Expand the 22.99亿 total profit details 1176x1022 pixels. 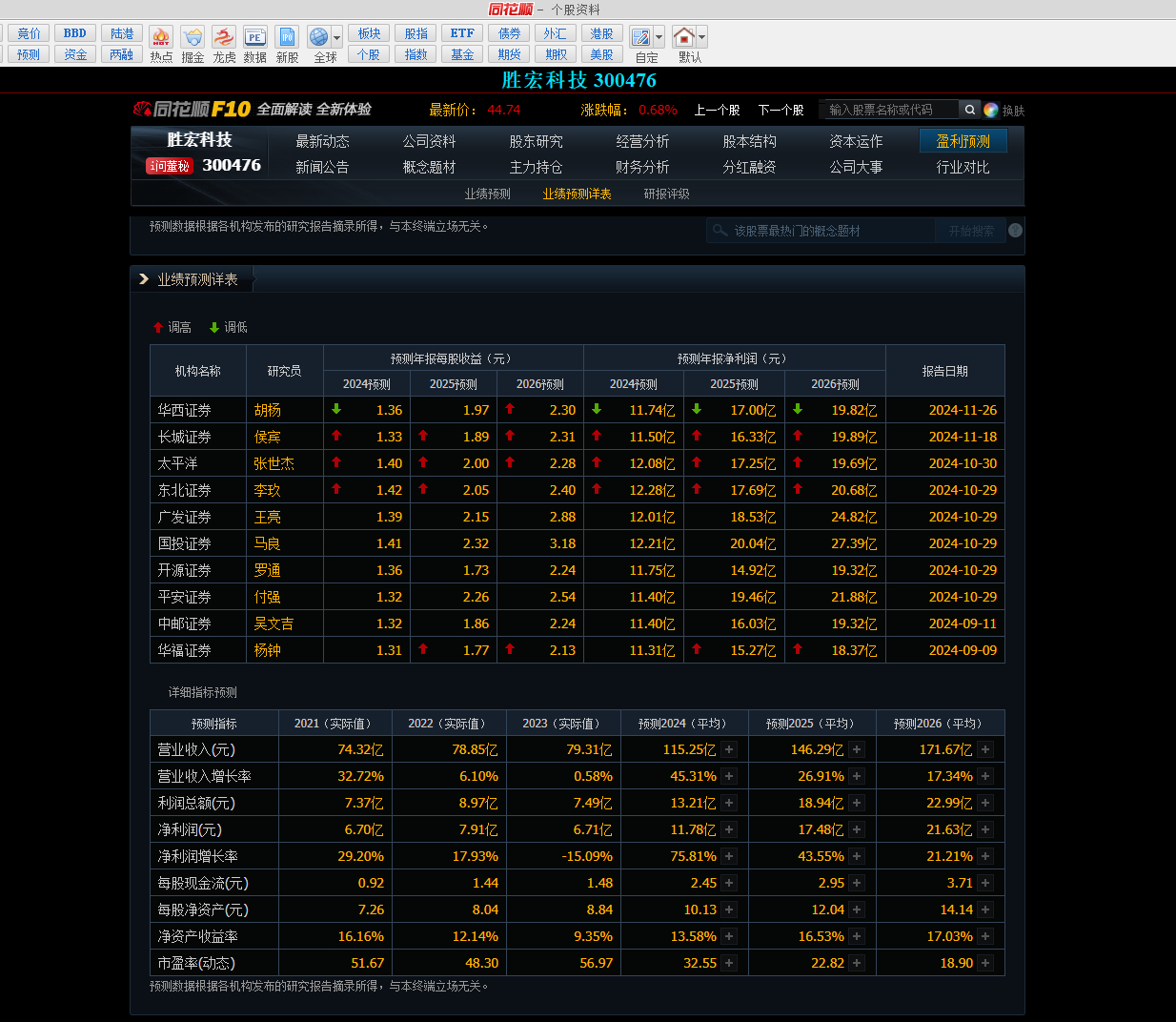(x=985, y=803)
